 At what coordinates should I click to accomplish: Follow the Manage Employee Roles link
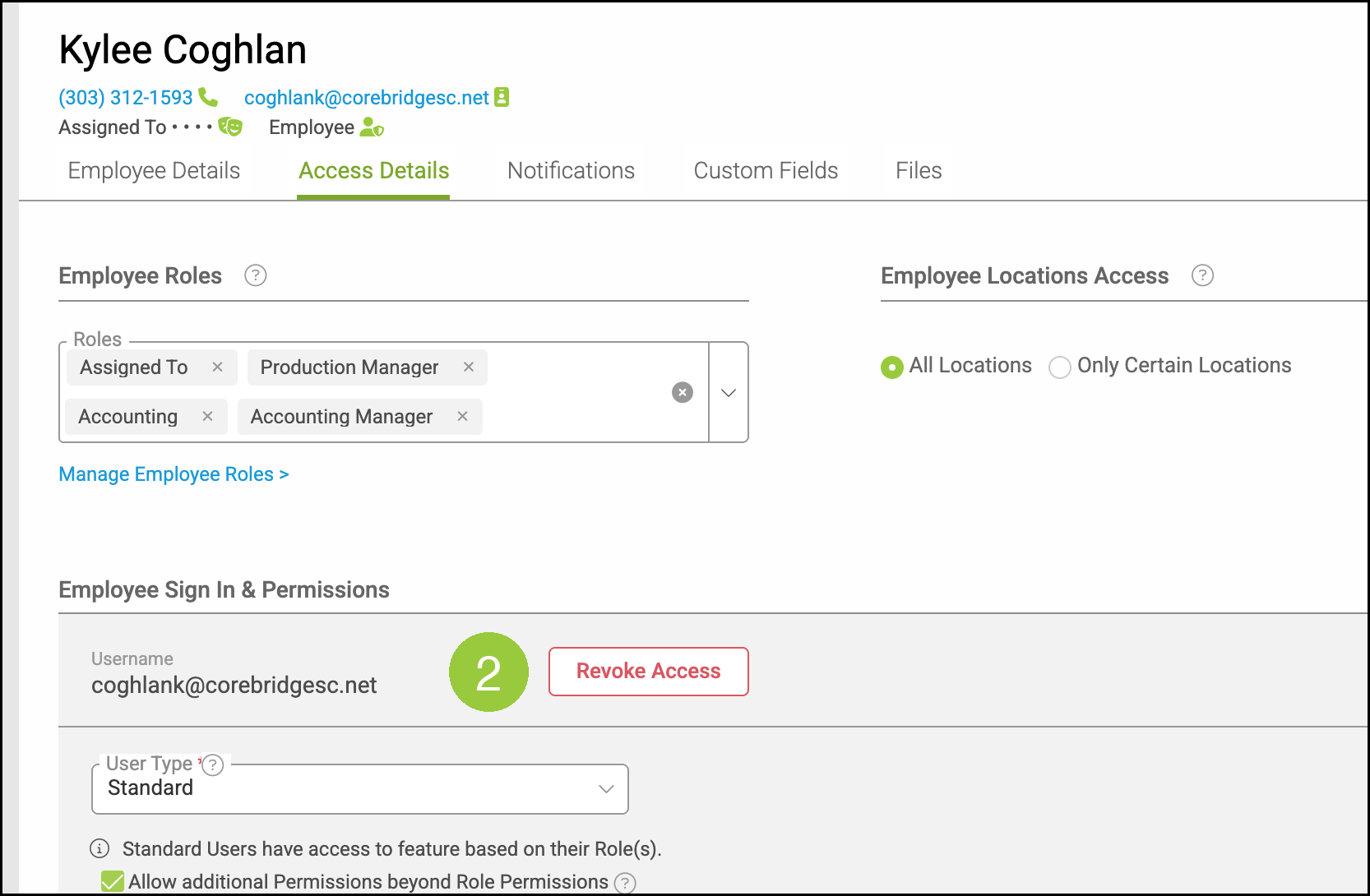(x=174, y=474)
